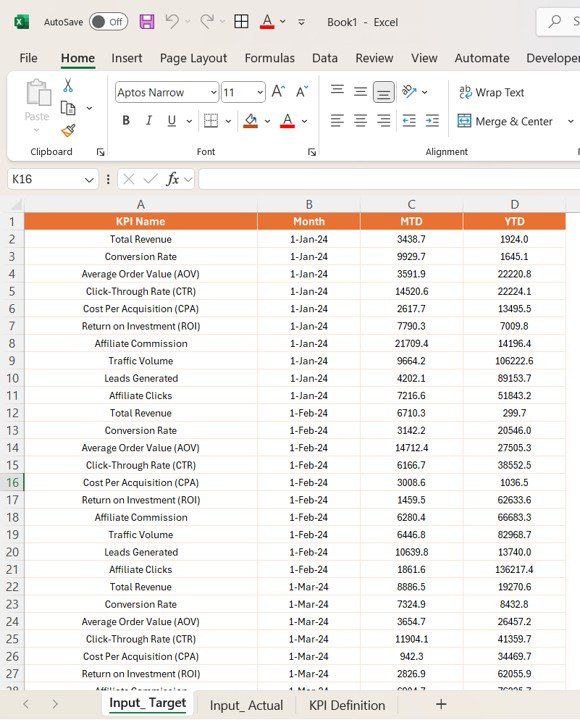580x720 pixels.
Task: Switch to the Insert tab
Action: [126, 58]
